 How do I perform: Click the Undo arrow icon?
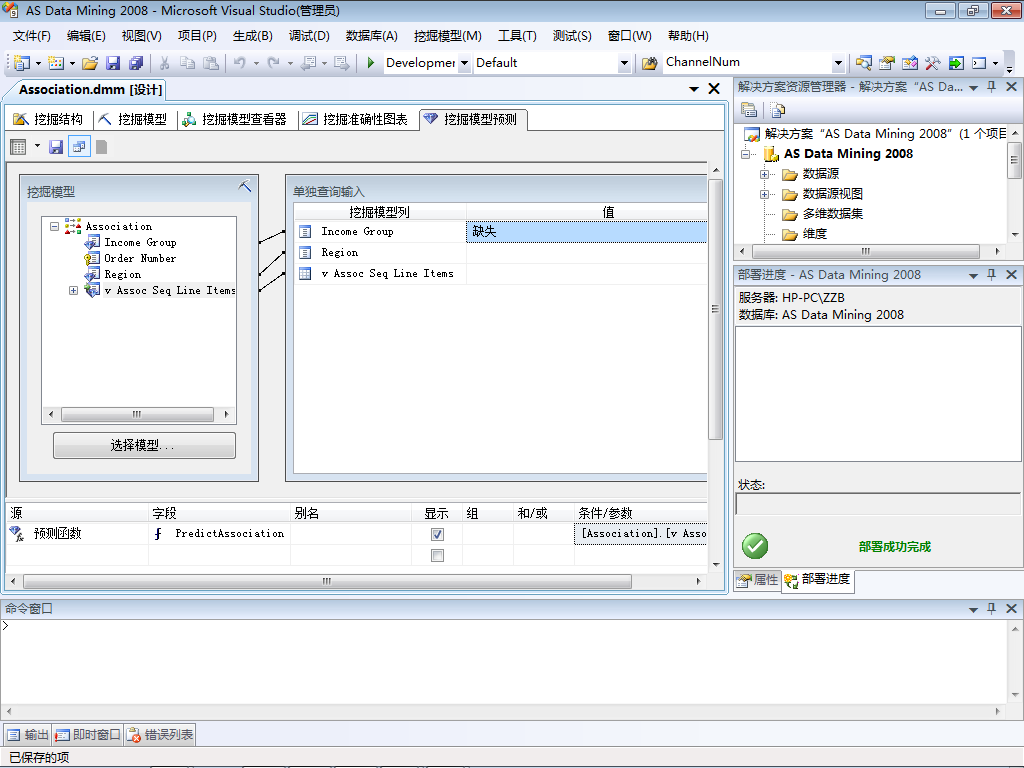point(240,63)
